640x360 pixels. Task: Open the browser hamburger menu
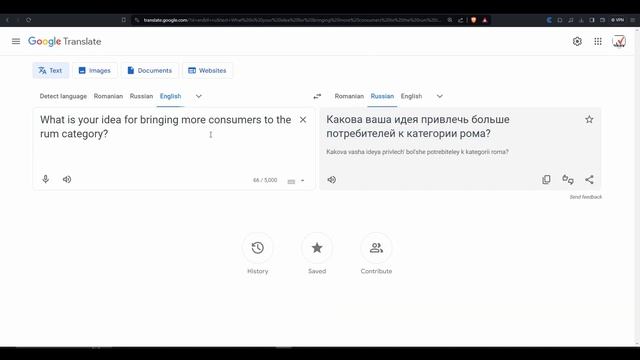(633, 20)
